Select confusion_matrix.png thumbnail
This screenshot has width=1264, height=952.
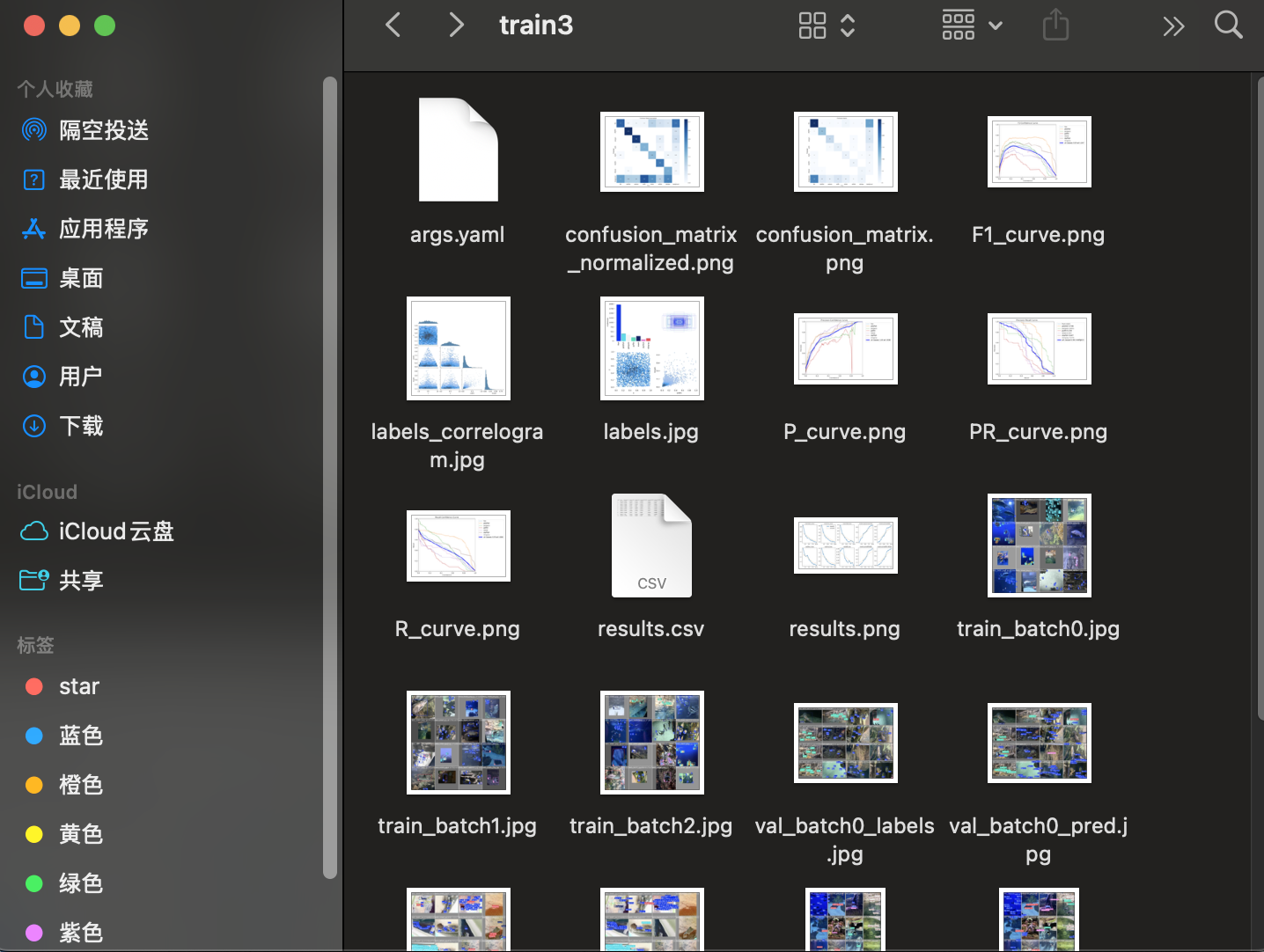tap(845, 151)
